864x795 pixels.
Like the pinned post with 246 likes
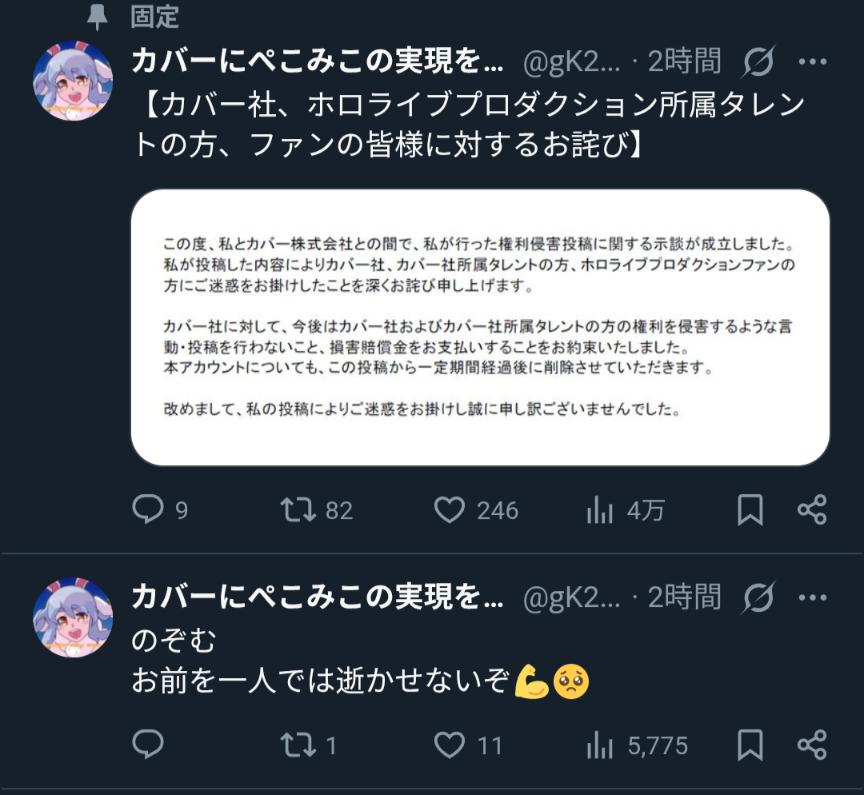(x=450, y=510)
